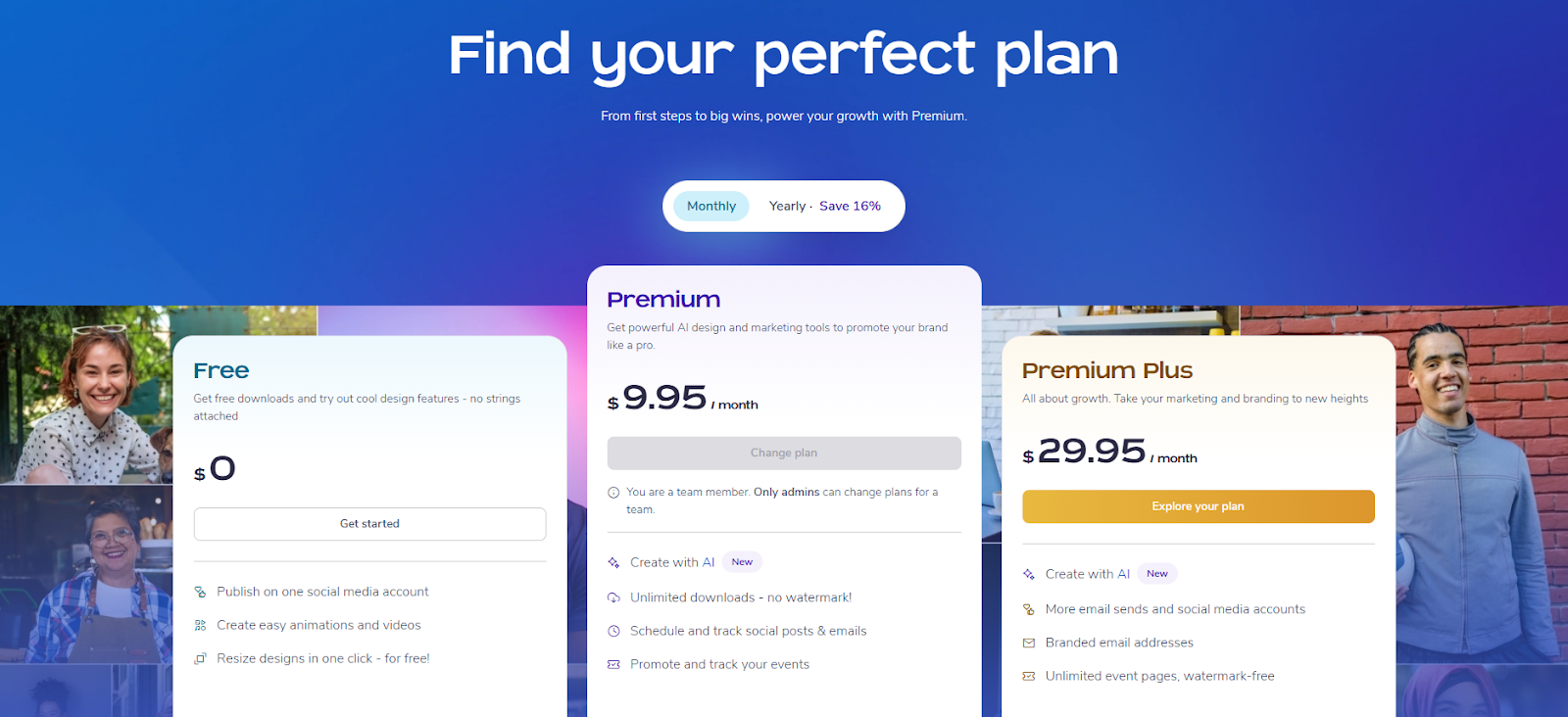Toggle the billing period switch to save 16%

(x=787, y=206)
